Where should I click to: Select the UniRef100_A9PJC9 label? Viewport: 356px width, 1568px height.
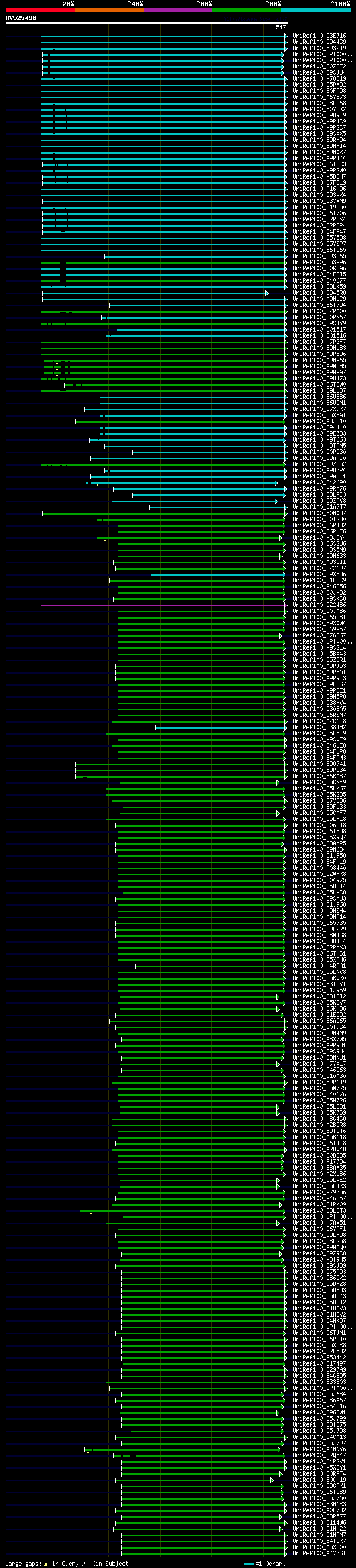point(319,121)
